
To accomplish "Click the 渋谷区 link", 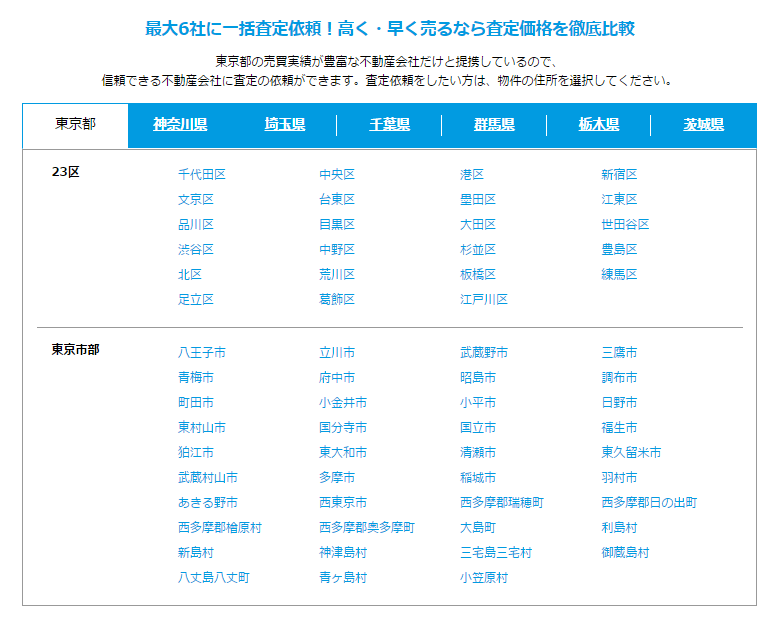I will (195, 249).
